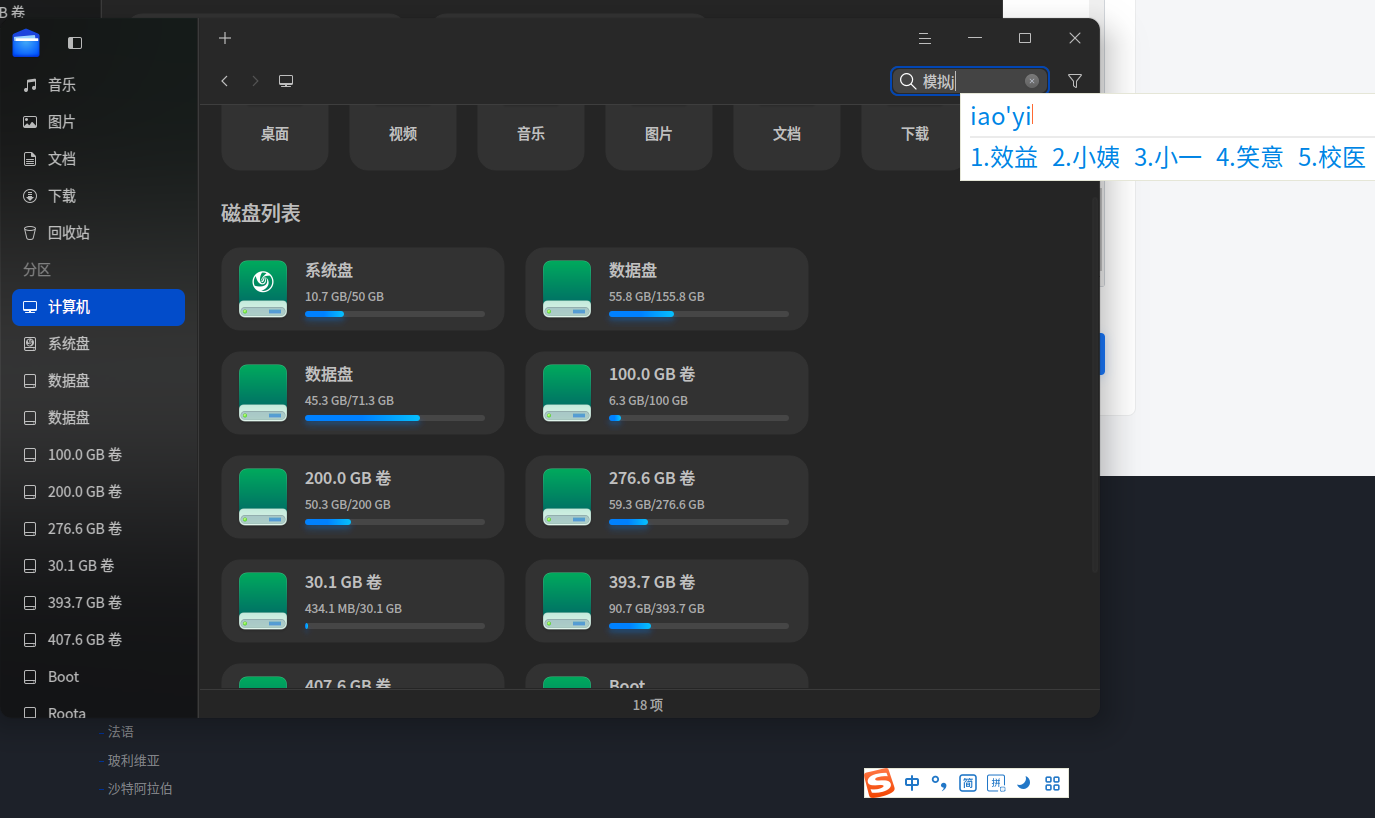Choose IME candidate 4.笑意

tap(1250, 158)
